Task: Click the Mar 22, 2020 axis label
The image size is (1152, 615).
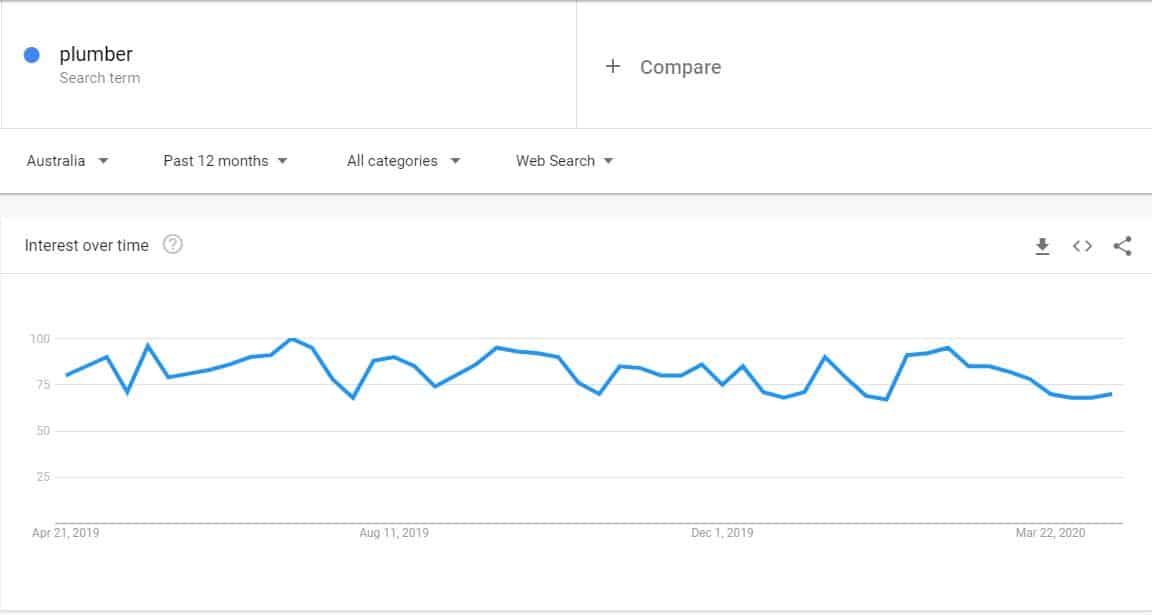Action: 1049,533
